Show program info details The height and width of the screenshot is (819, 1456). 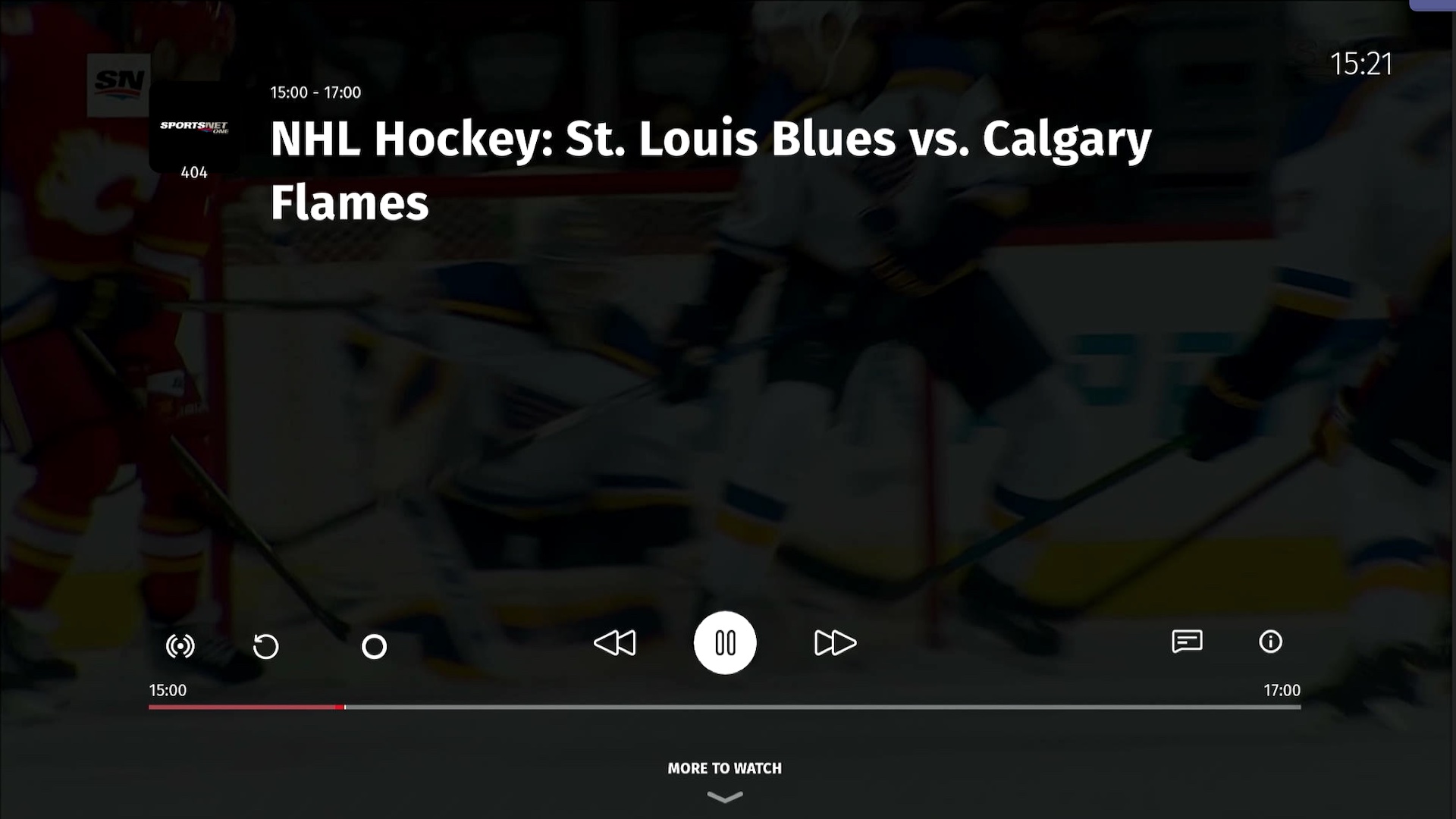(1270, 642)
